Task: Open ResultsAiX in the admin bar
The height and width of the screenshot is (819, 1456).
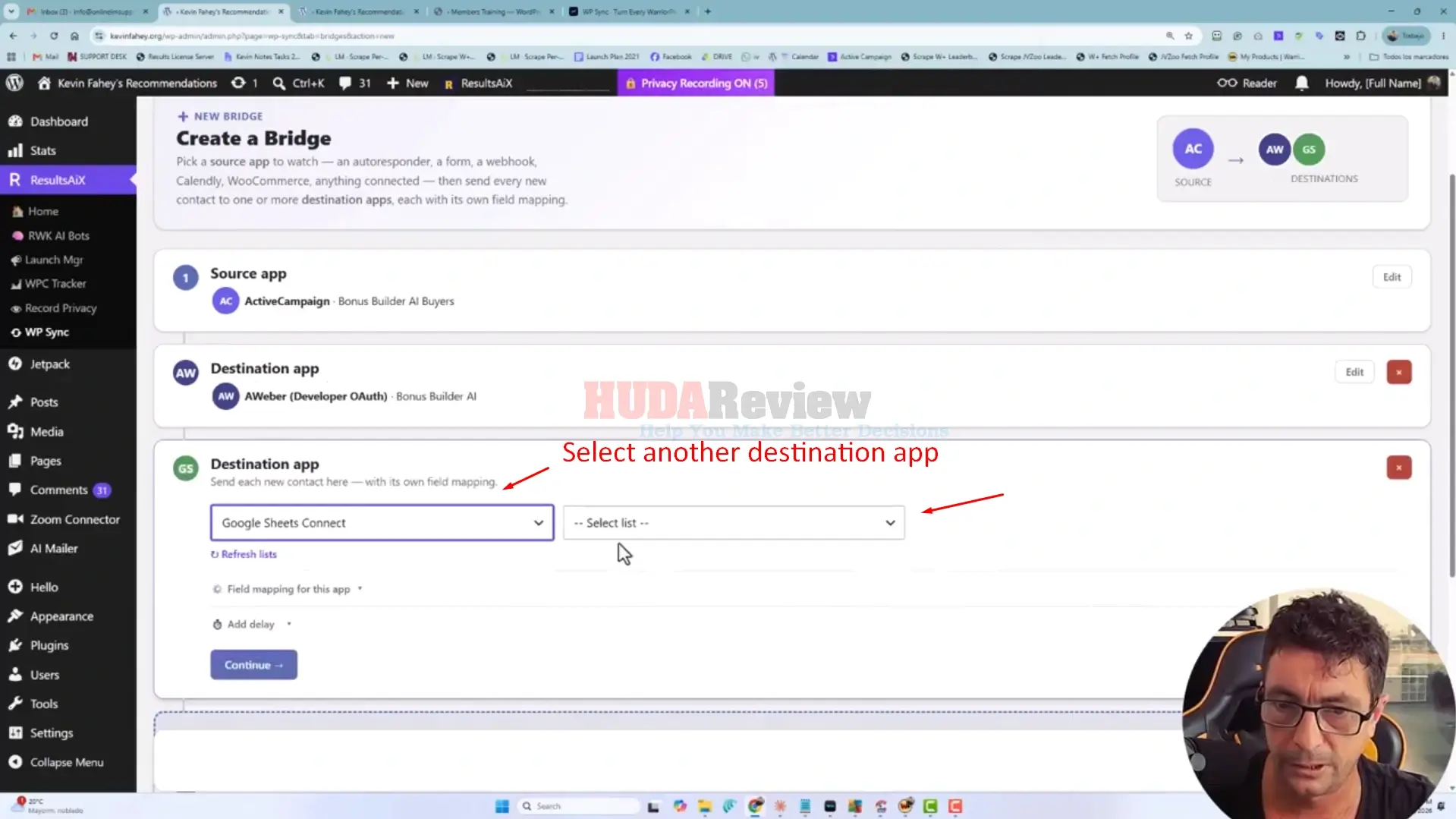Action: [479, 83]
